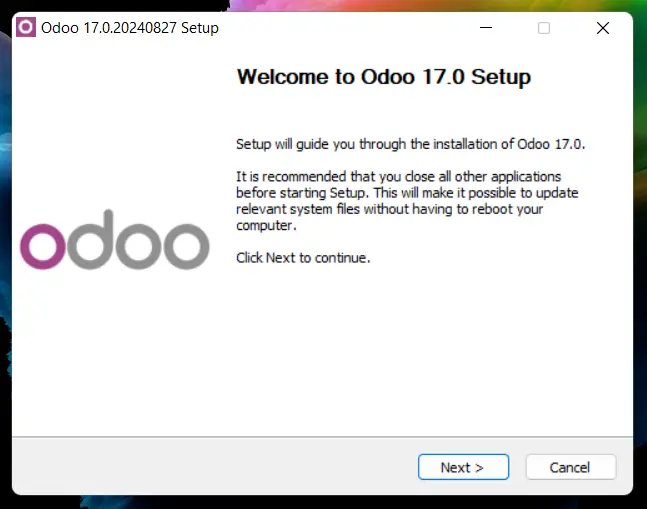Click the 'Odoo 17.0.20240827 Setup' window title

(130, 28)
